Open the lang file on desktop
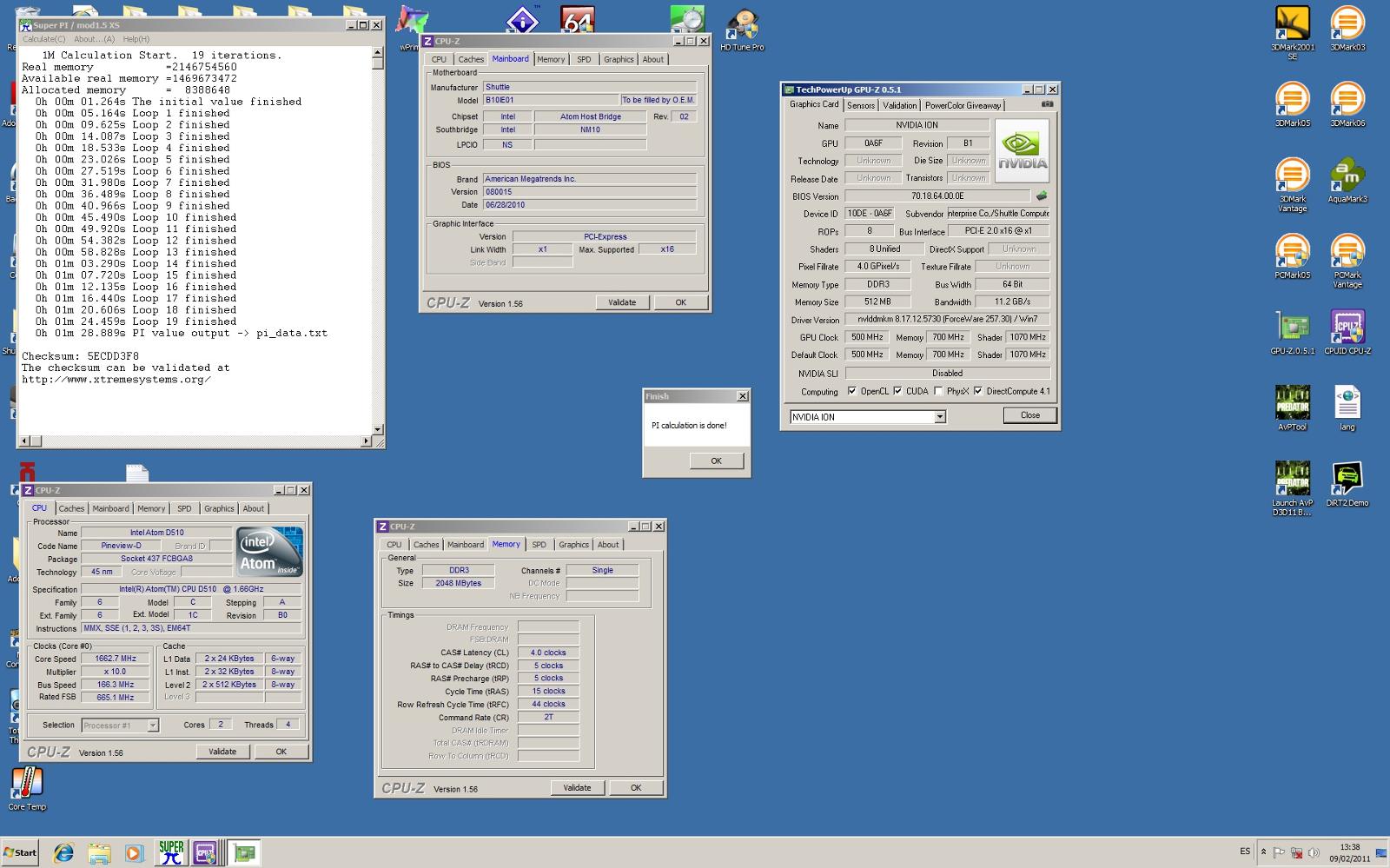The image size is (1390, 868). 1347,407
